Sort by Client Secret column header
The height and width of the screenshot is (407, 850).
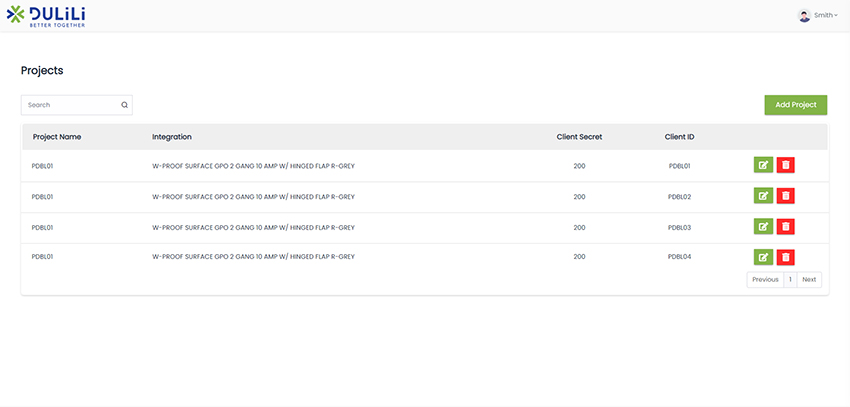pos(579,137)
